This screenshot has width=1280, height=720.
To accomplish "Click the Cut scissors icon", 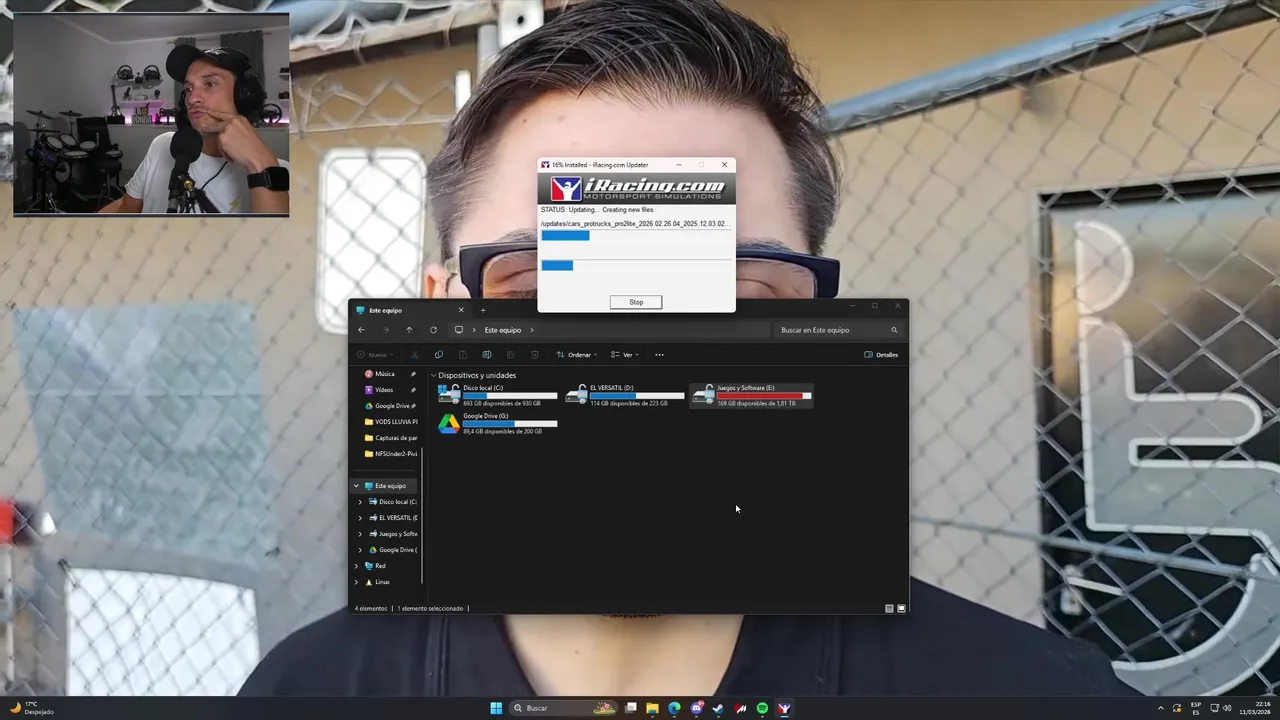I will [415, 355].
